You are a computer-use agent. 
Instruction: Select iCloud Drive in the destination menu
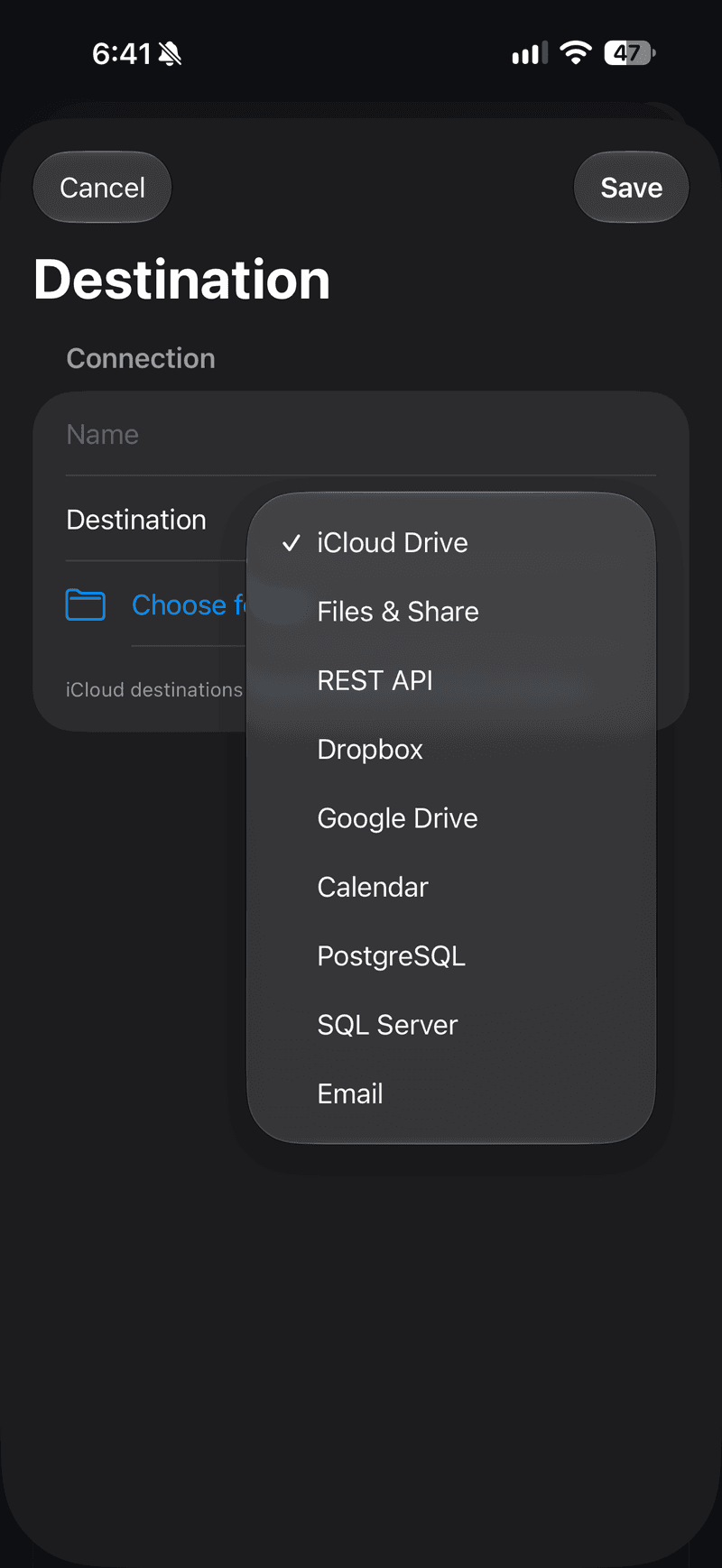451,542
